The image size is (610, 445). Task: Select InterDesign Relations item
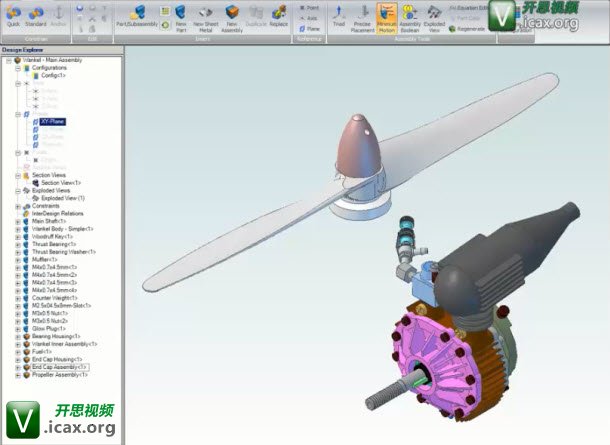click(x=58, y=214)
